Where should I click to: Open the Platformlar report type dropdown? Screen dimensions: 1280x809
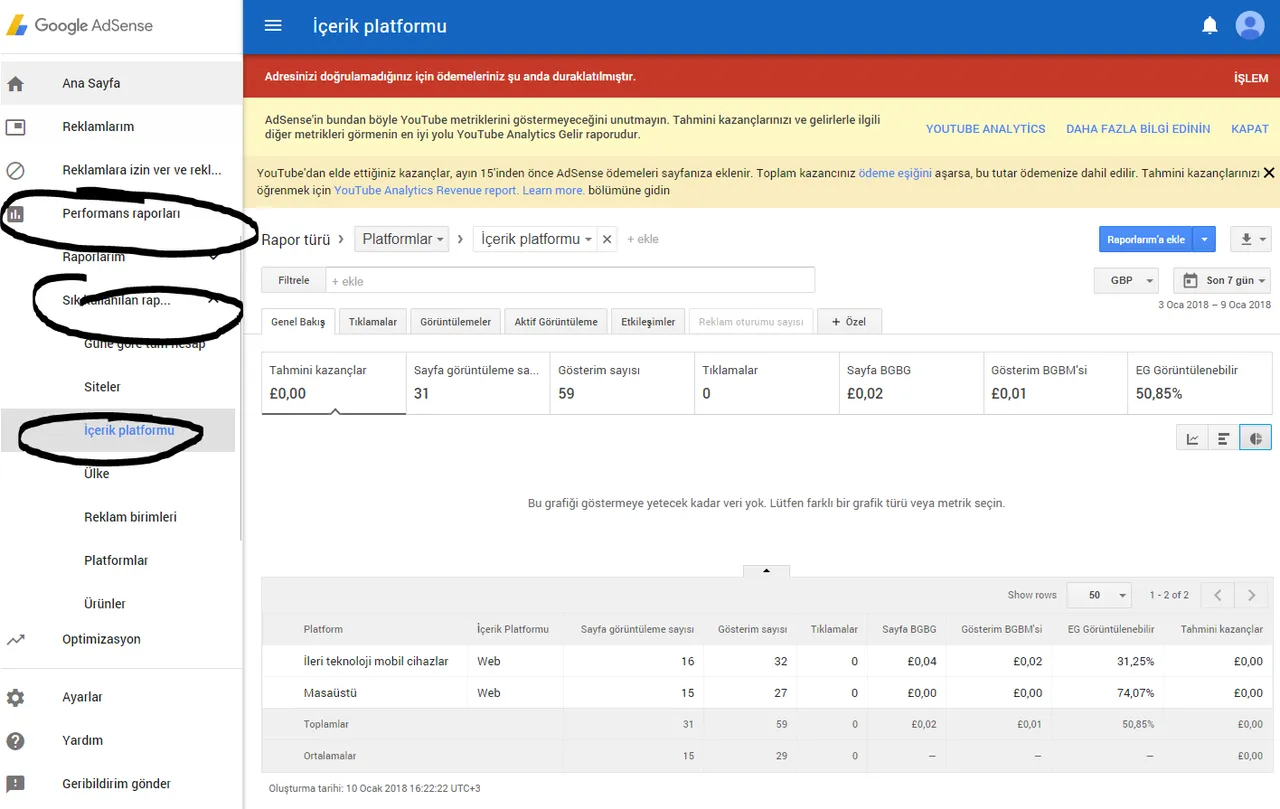[402, 239]
